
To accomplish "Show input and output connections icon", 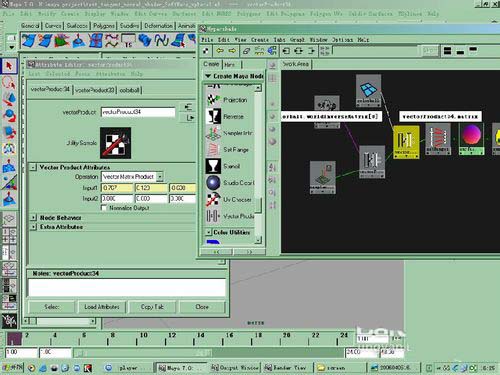I will [x=298, y=51].
